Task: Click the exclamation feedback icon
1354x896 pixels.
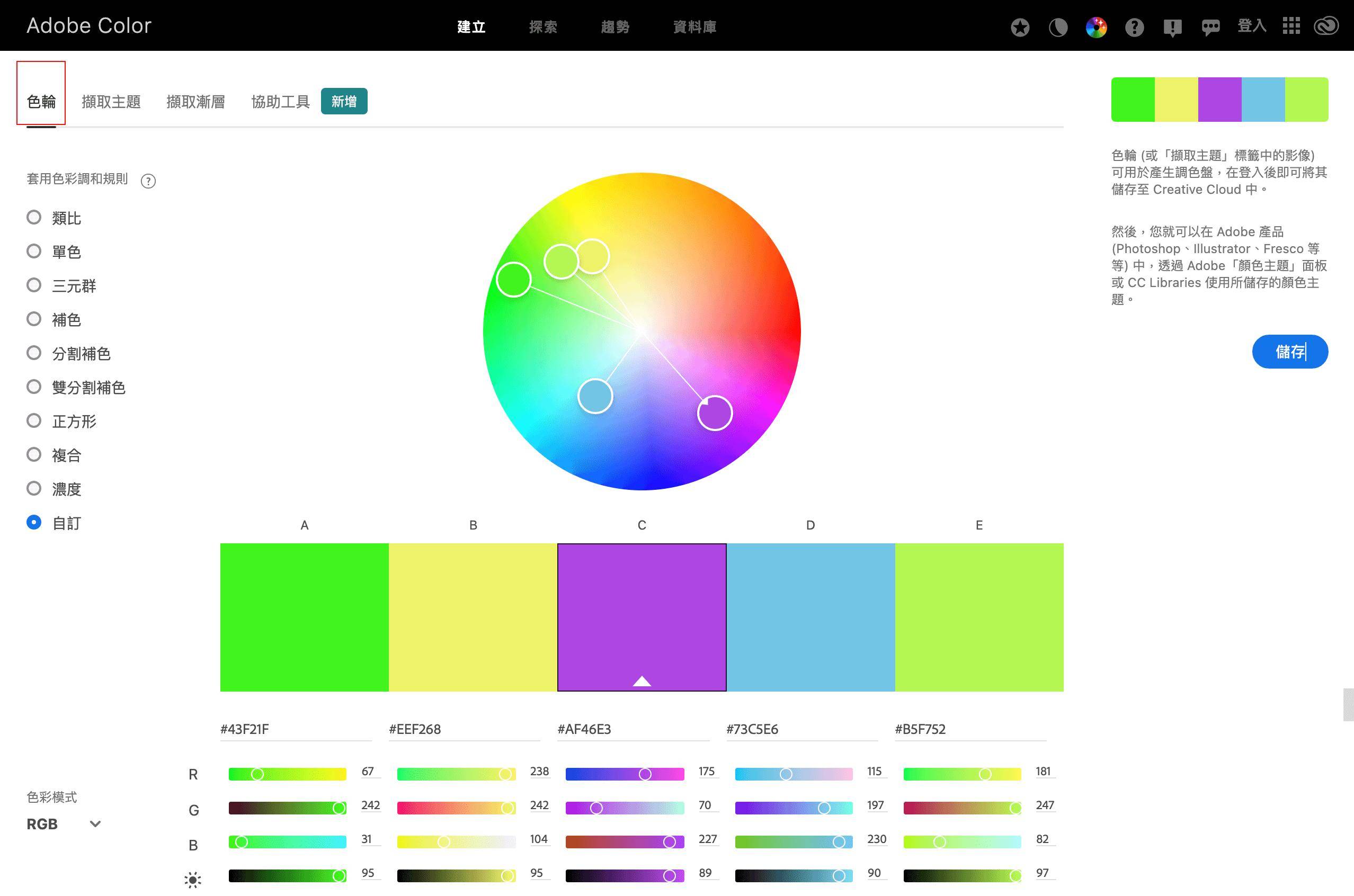Action: click(1172, 27)
